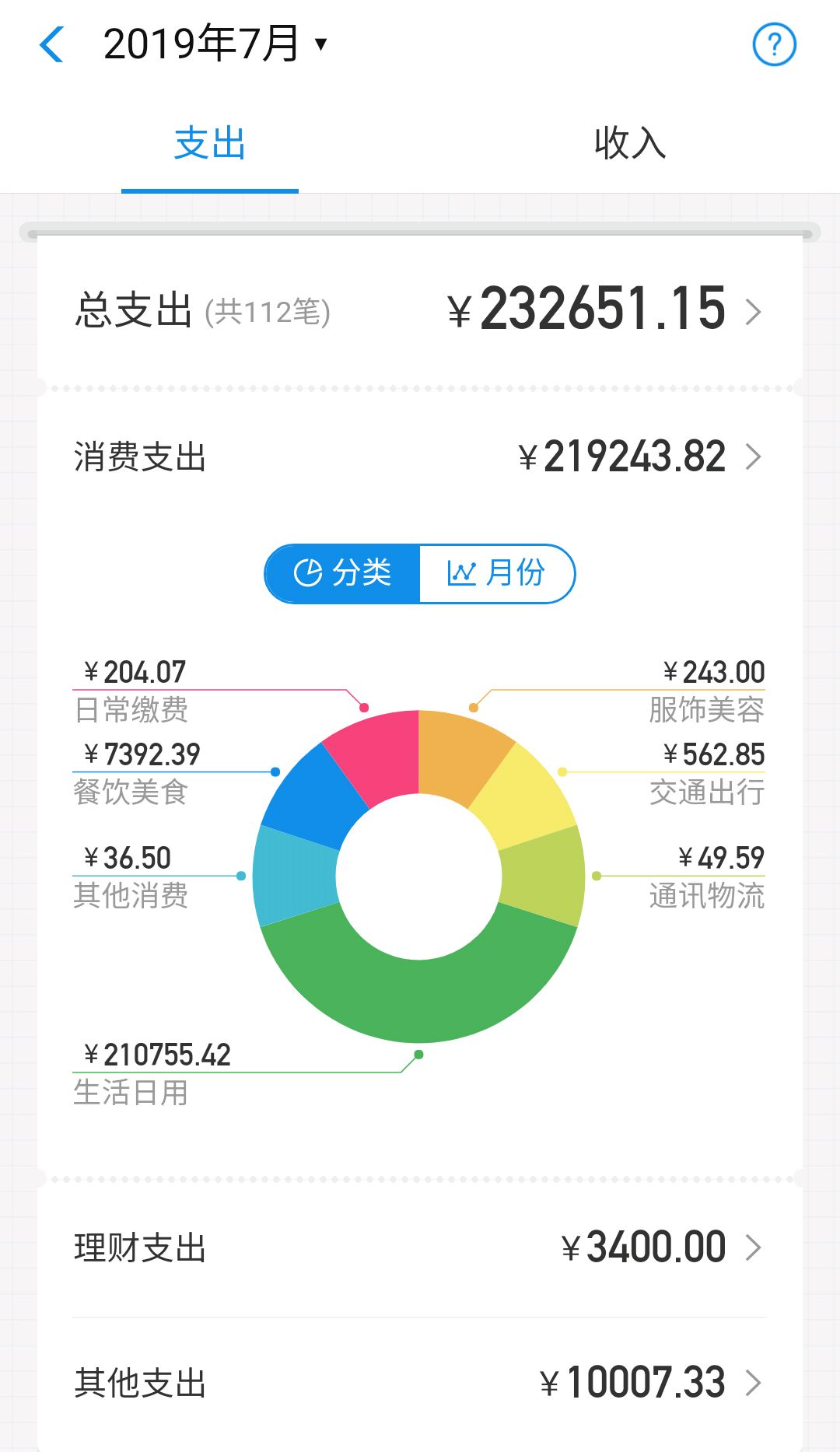Viewport: 840px width, 1452px height.
Task: Open total amount ¥232651.15
Action: pyautogui.click(x=586, y=309)
